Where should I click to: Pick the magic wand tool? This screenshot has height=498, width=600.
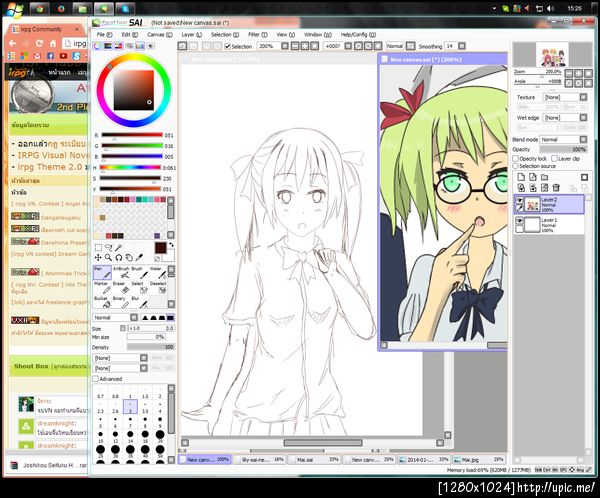[119, 247]
